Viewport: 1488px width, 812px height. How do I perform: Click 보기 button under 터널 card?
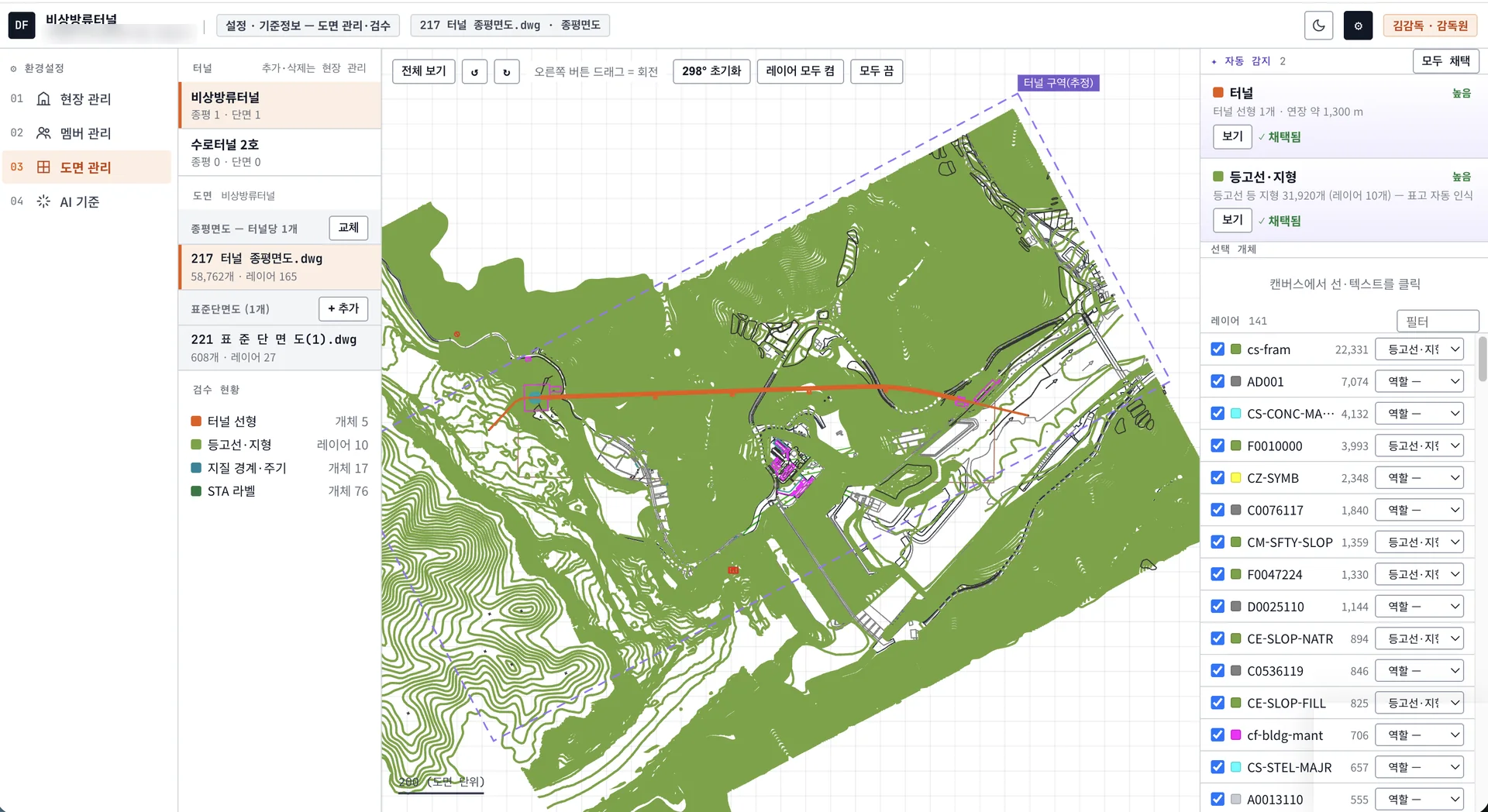1232,136
